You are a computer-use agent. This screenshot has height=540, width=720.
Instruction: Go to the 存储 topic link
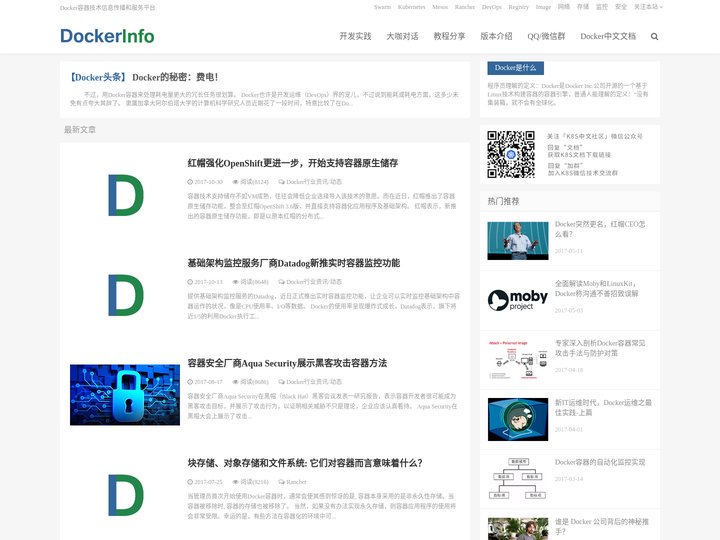(583, 7)
